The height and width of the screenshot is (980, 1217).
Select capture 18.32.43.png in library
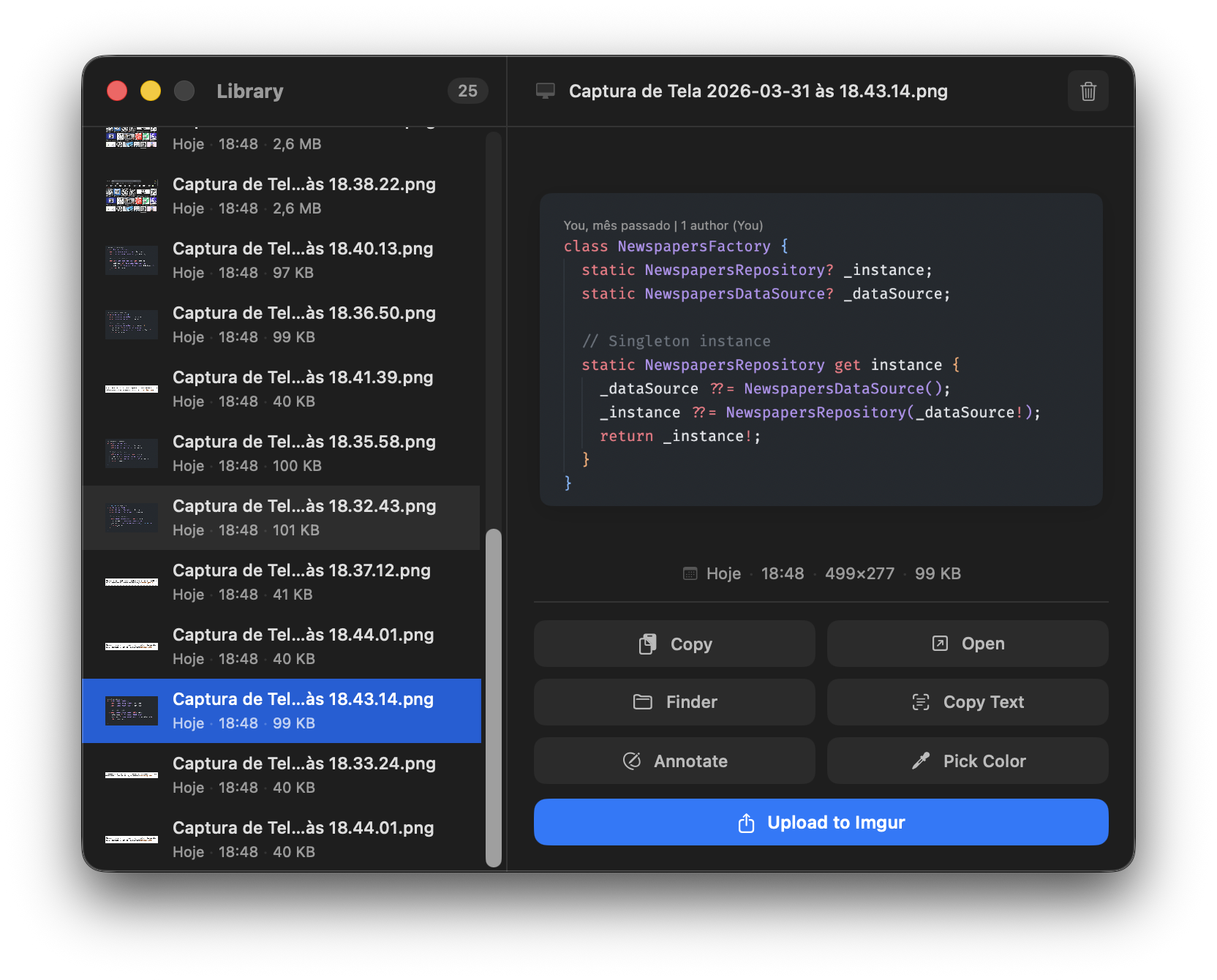click(282, 518)
